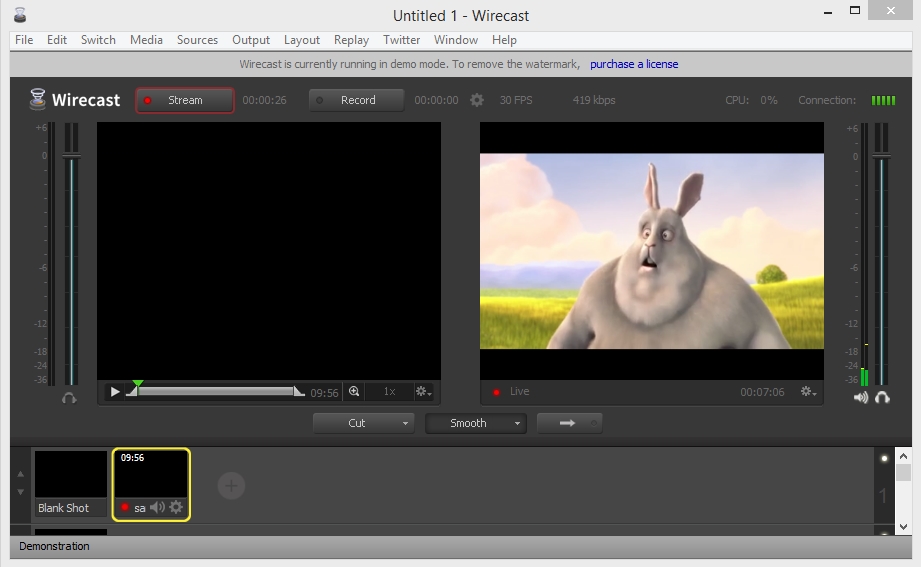Open the Media menu
The image size is (921, 567).
pos(146,40)
